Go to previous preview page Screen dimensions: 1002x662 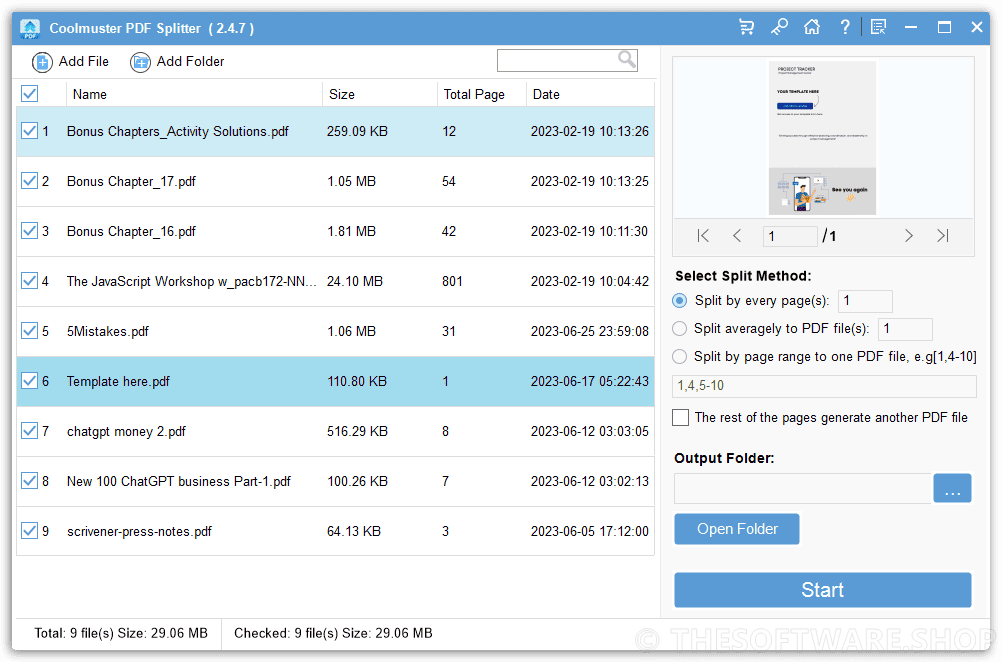[x=737, y=236]
